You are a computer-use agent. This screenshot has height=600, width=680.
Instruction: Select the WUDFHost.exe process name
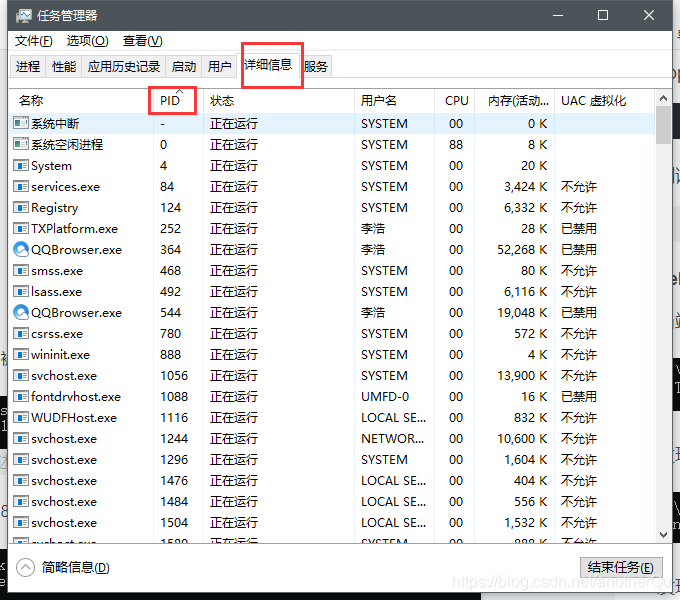(x=74, y=417)
